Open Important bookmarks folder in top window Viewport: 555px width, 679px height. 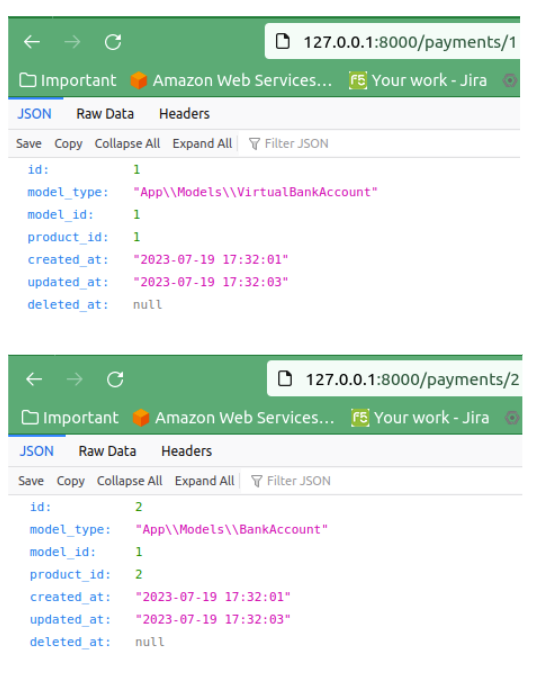pos(68,81)
